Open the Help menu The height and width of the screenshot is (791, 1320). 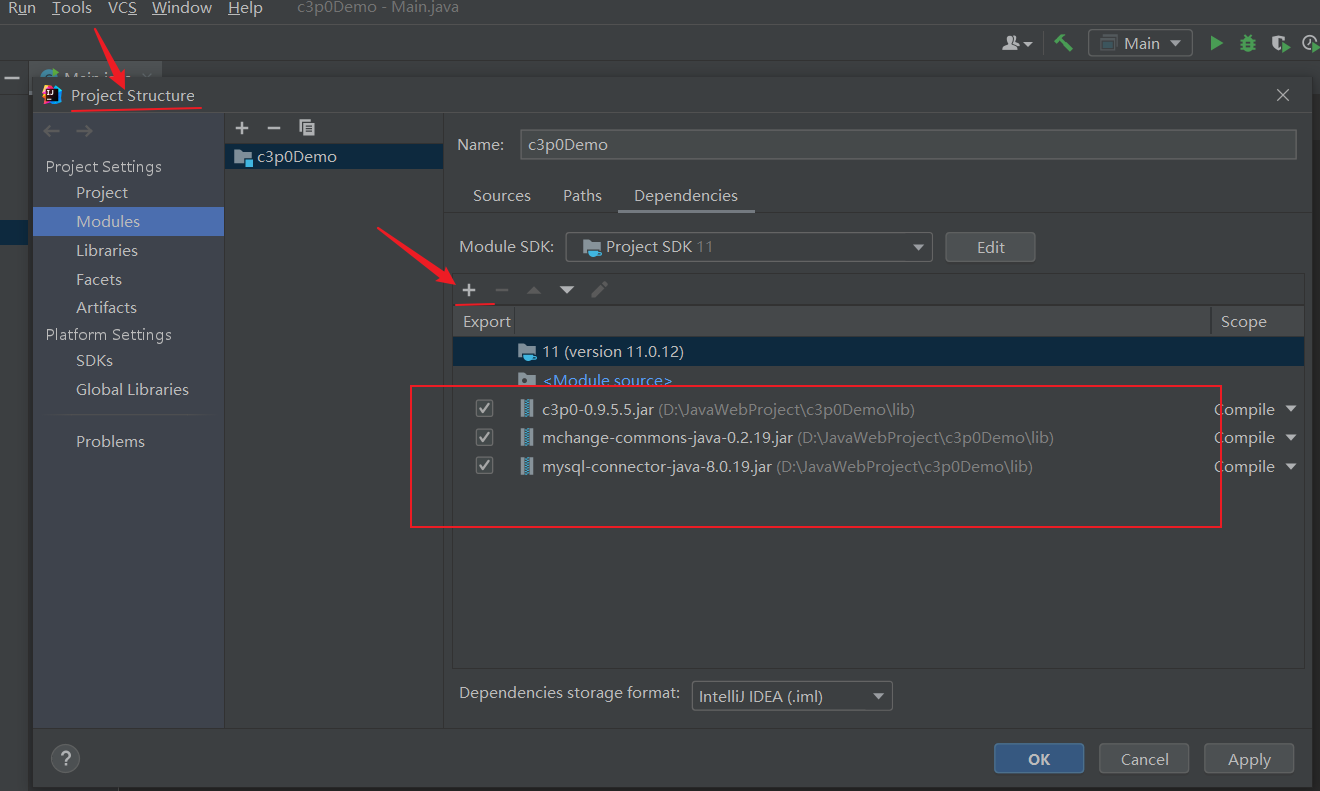(x=245, y=8)
